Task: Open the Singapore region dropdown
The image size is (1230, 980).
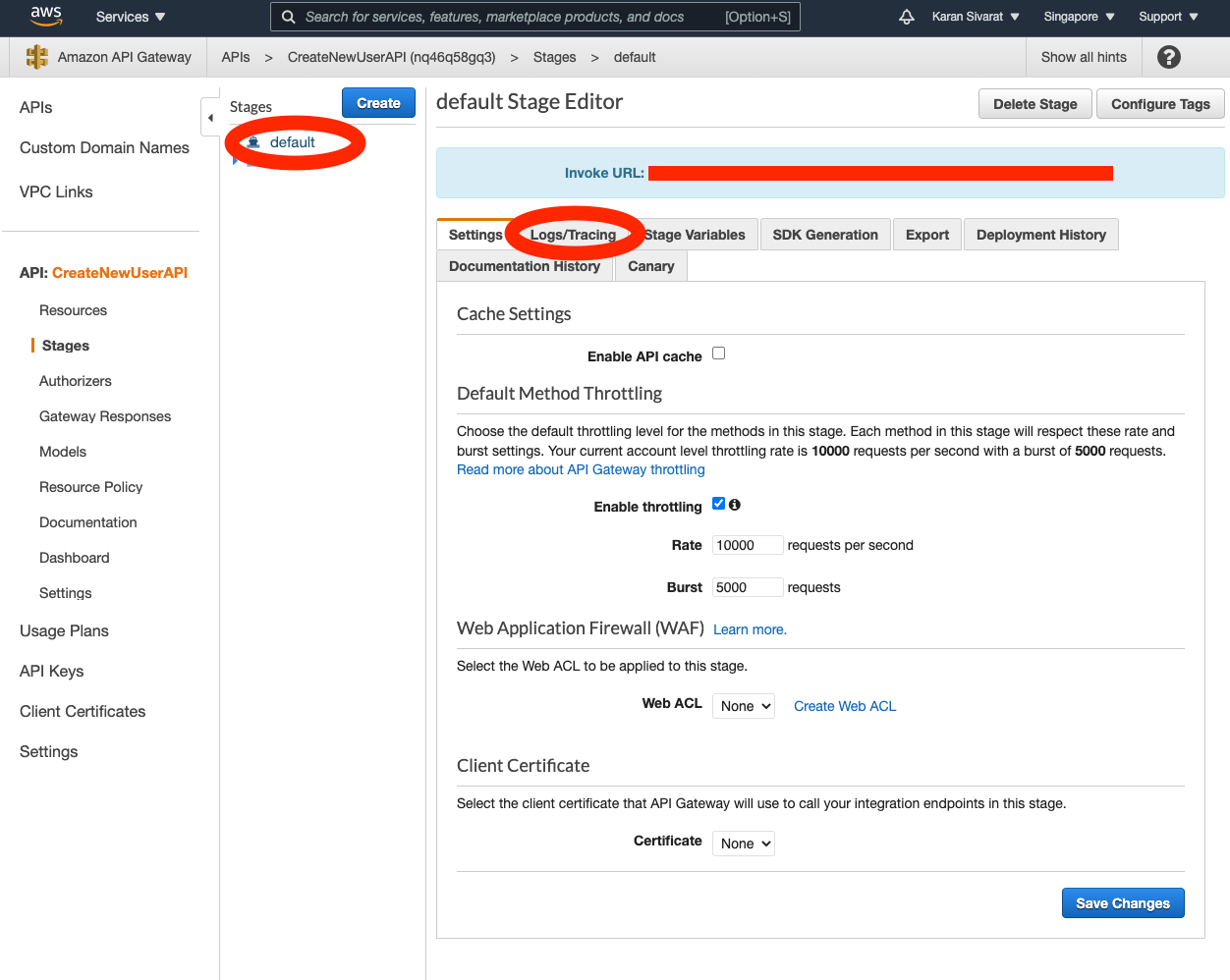Action: coord(1079,17)
